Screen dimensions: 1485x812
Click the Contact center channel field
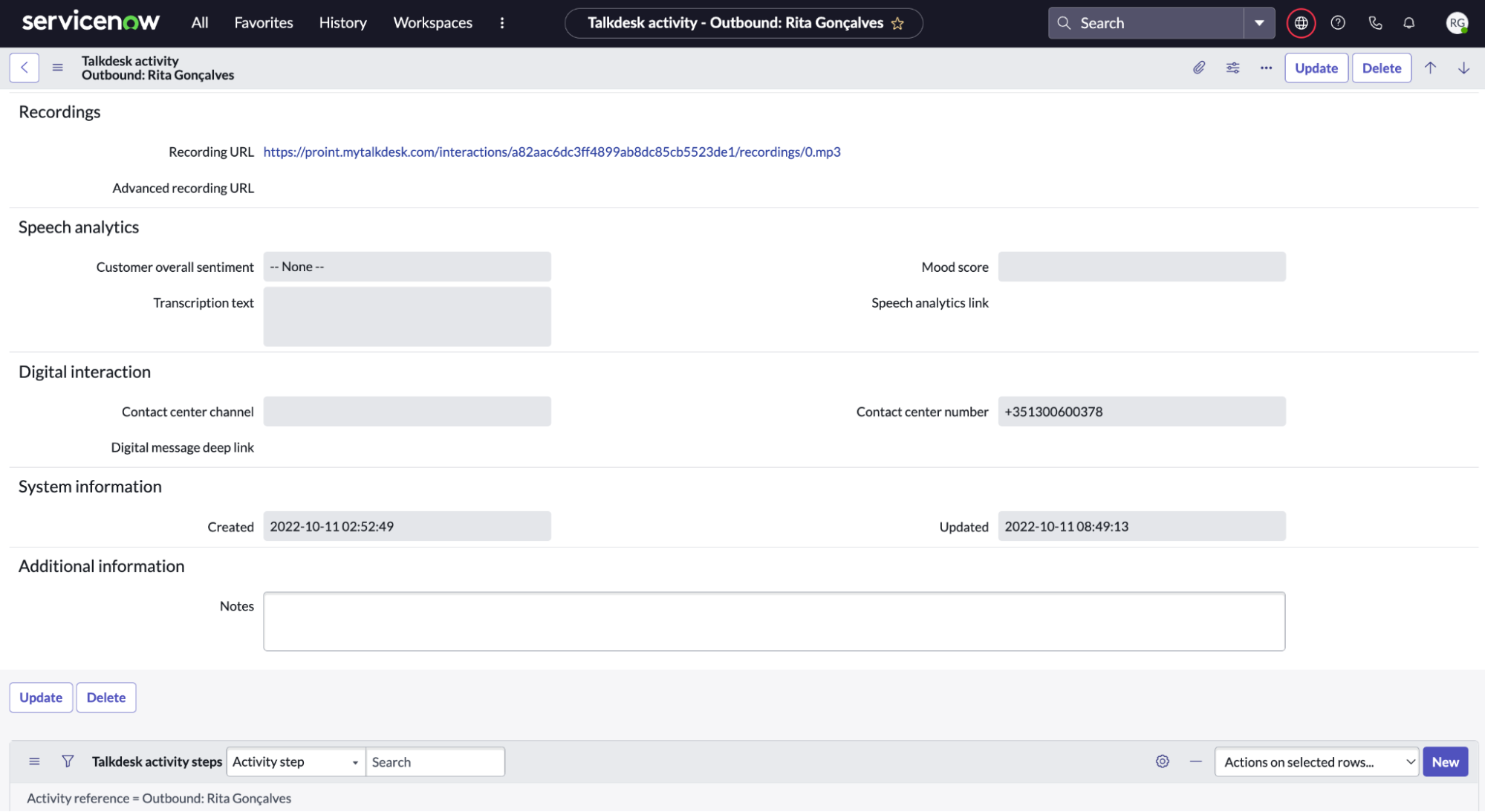(x=407, y=412)
